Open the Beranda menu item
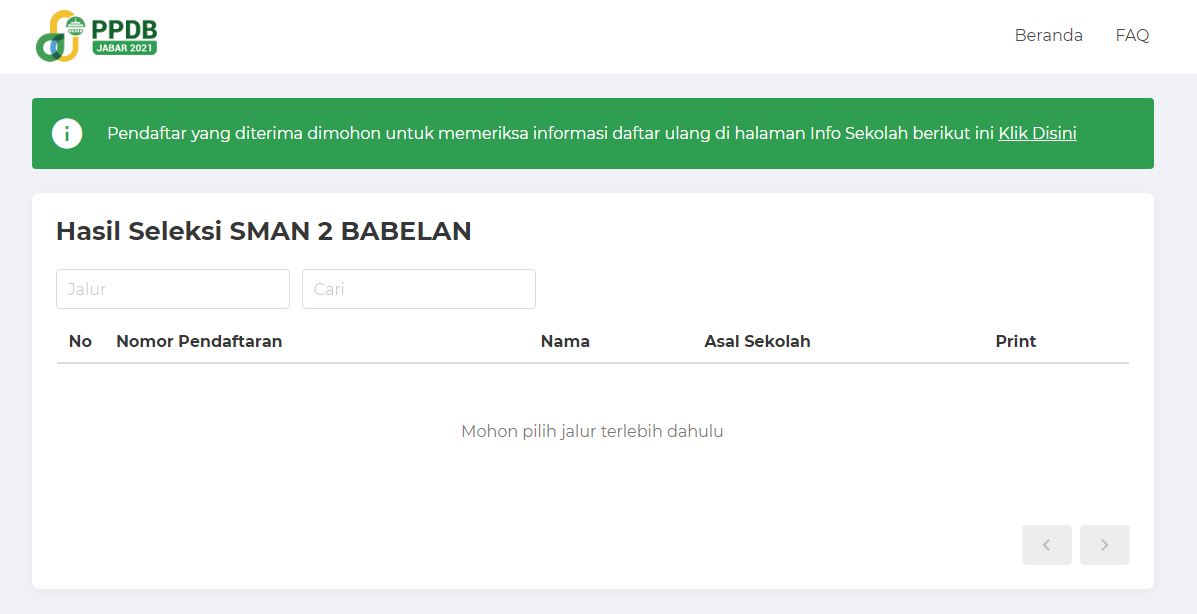 1048,36
